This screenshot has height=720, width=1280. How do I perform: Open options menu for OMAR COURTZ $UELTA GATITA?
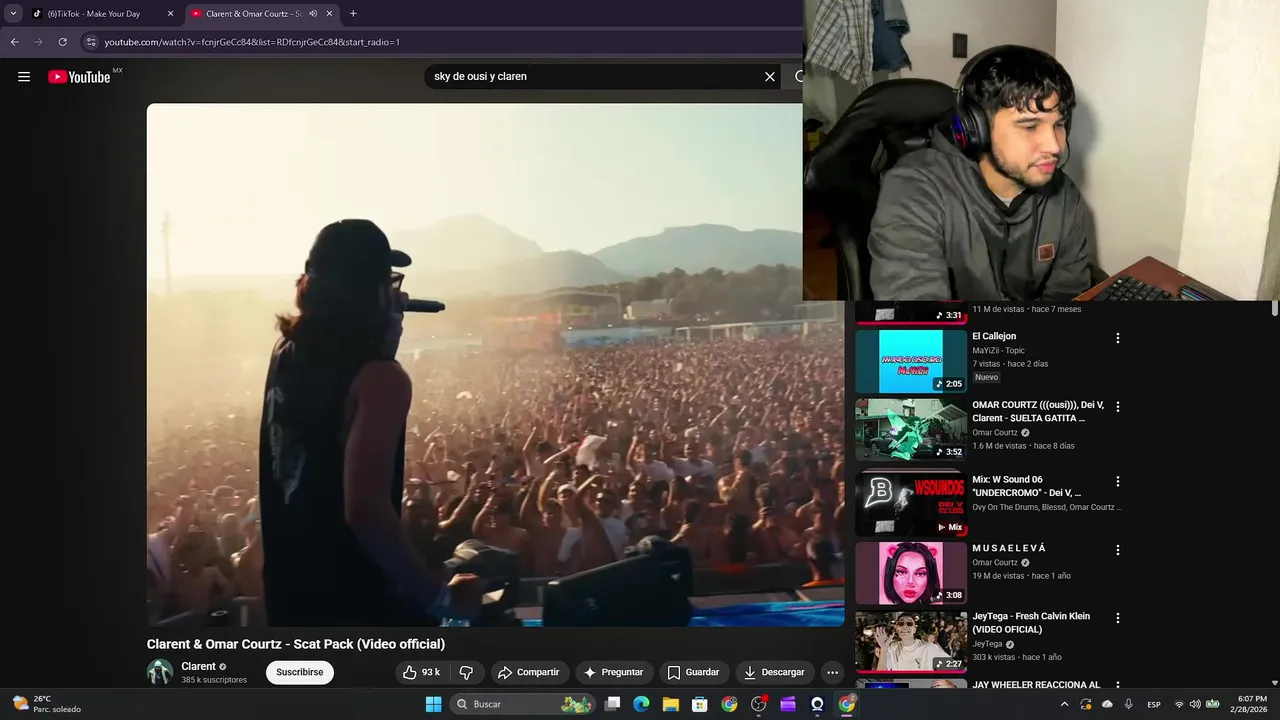(1118, 407)
